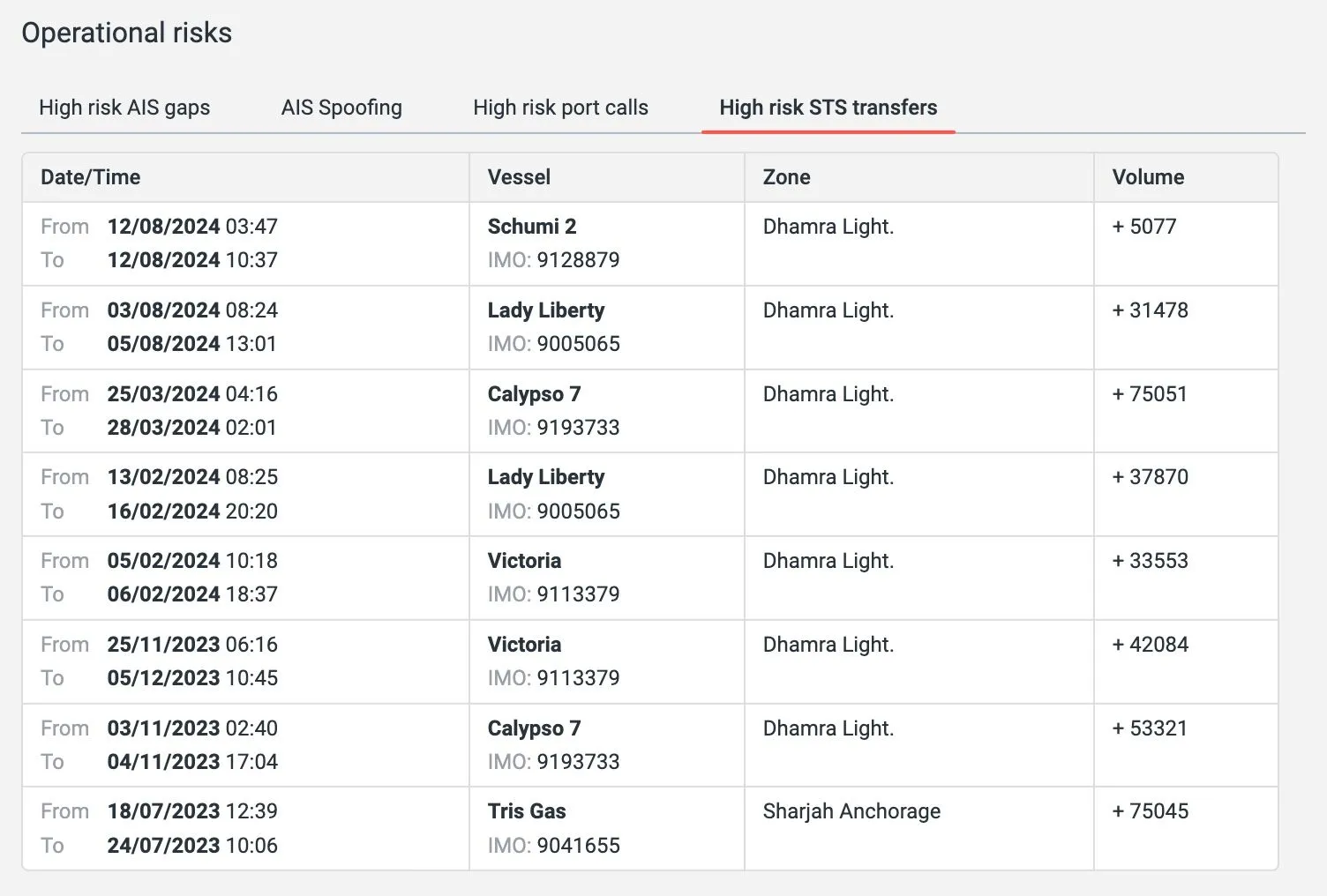Click the Volume column header
Image resolution: width=1327 pixels, height=896 pixels.
click(x=1148, y=177)
